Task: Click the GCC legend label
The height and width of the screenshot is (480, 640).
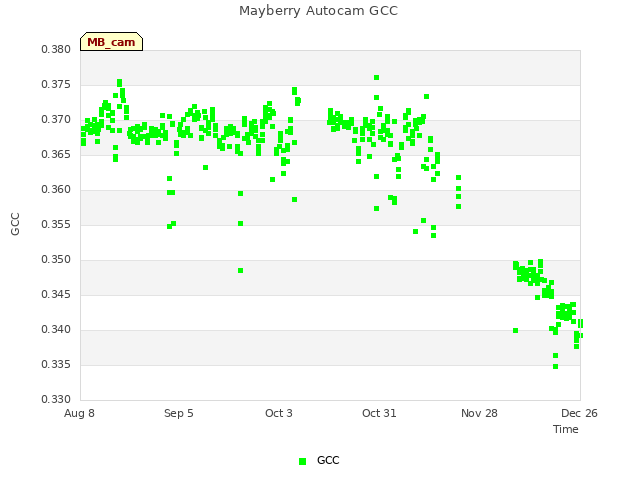Action: click(328, 460)
